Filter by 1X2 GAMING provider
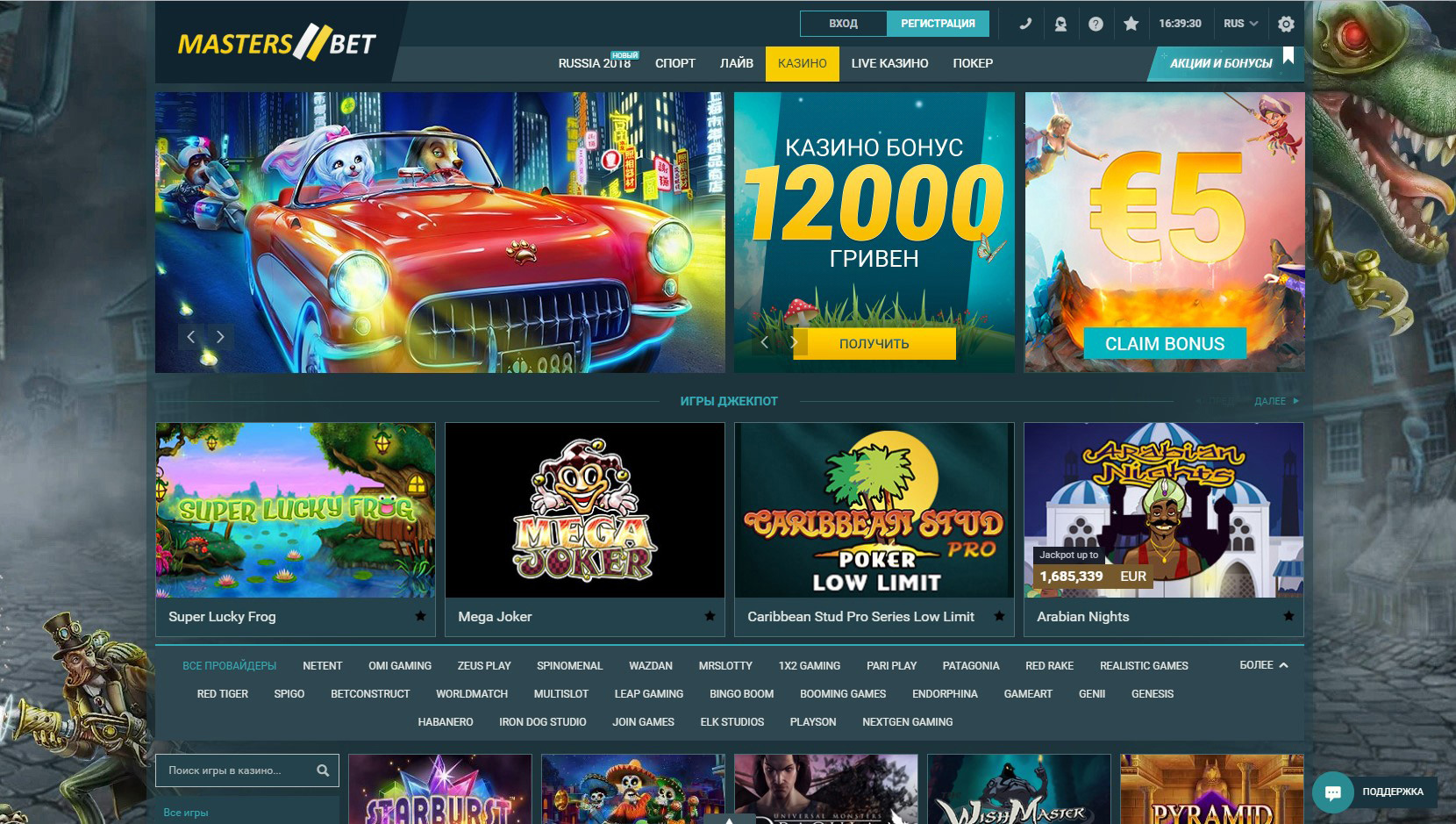The height and width of the screenshot is (824, 1456). point(810,666)
